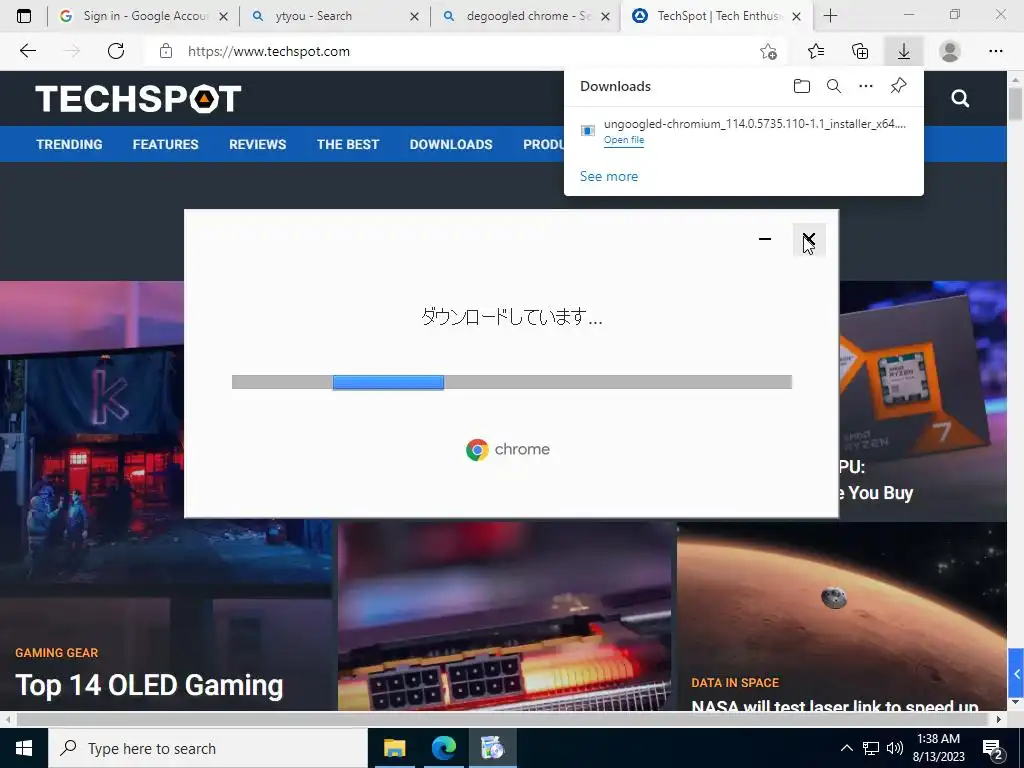Open Edge Settings and more menu

tap(995, 51)
